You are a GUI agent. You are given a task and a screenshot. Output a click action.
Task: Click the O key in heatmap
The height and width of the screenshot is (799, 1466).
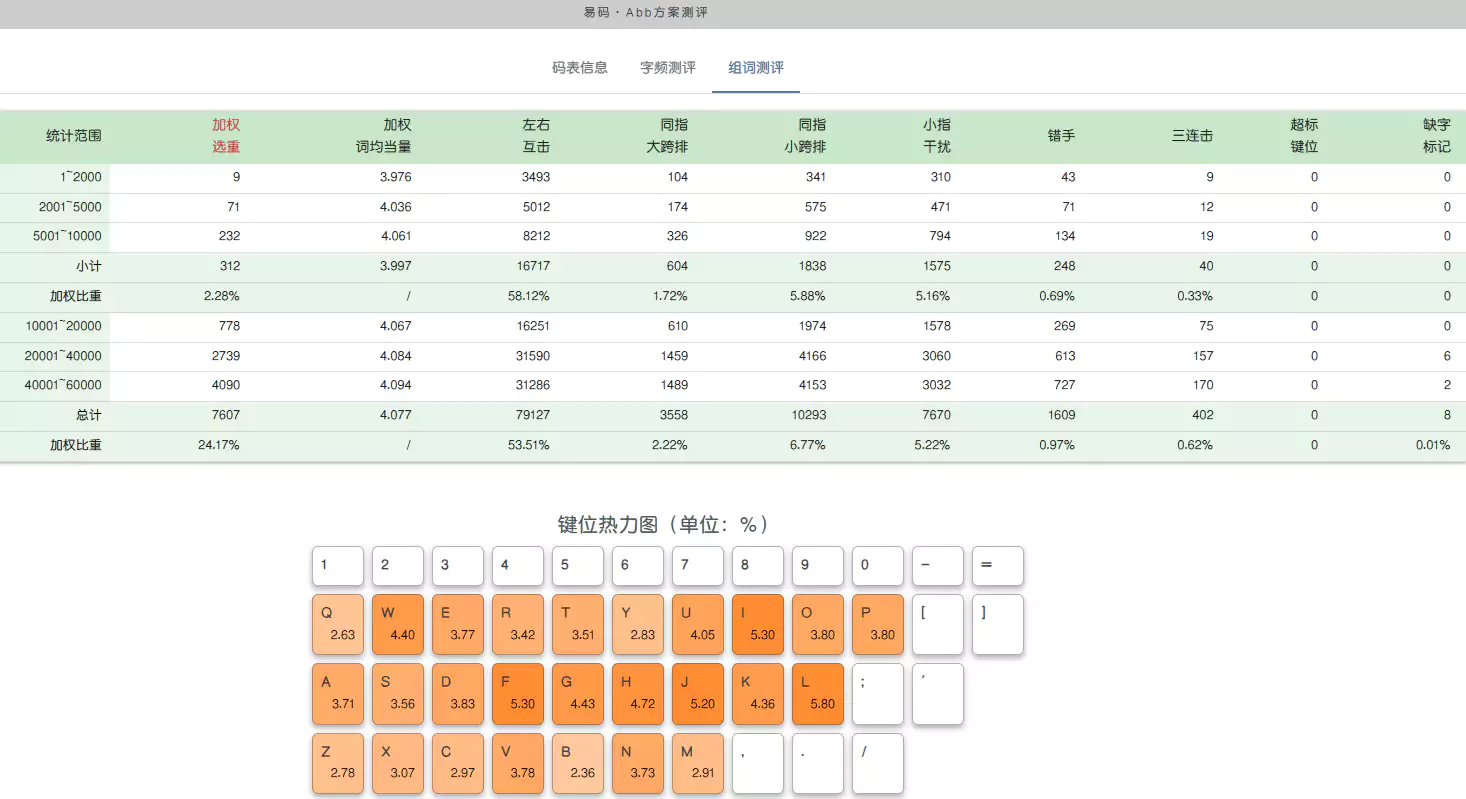[x=818, y=625]
